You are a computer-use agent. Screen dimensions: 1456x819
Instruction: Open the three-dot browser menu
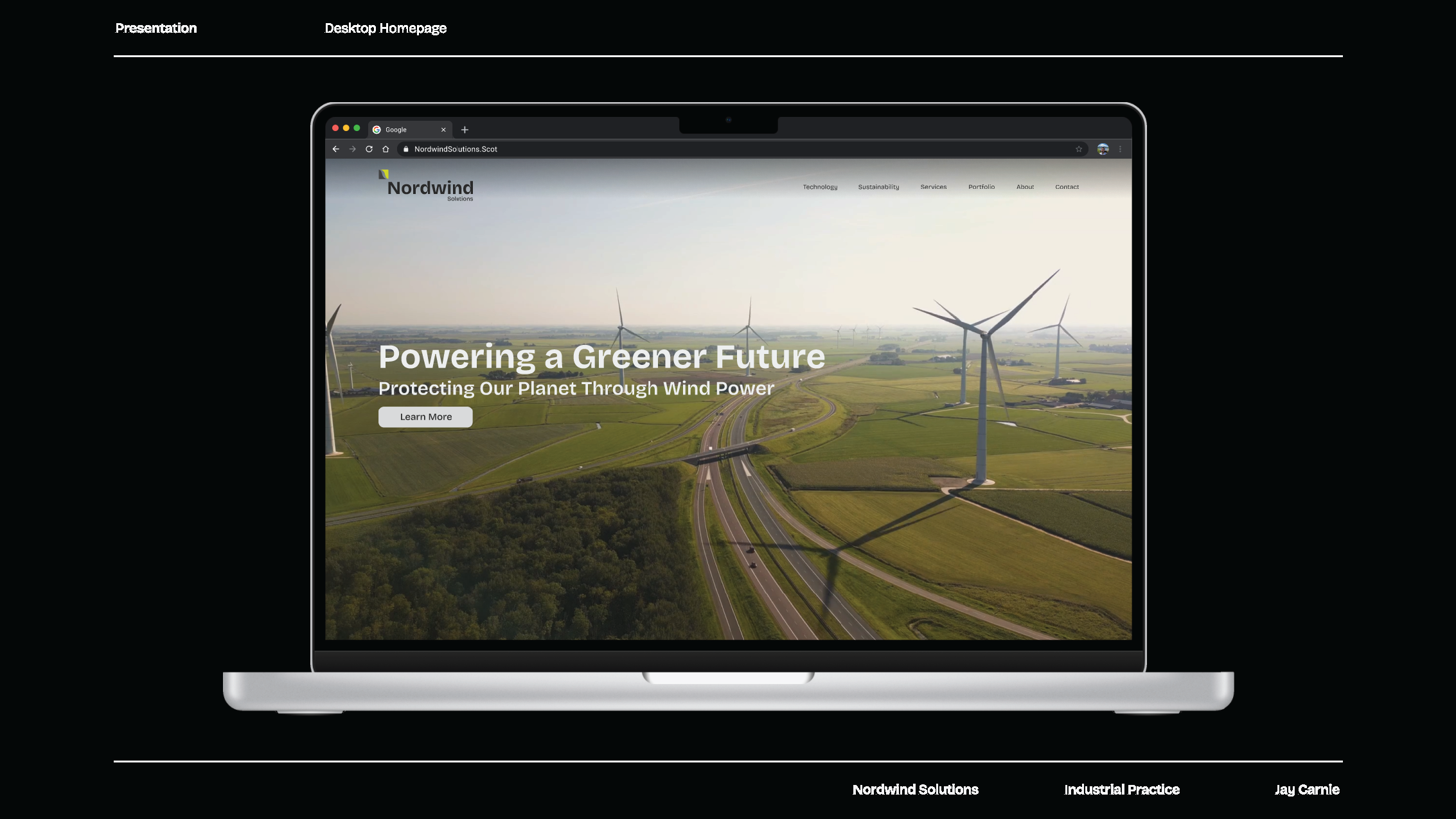click(x=1120, y=149)
